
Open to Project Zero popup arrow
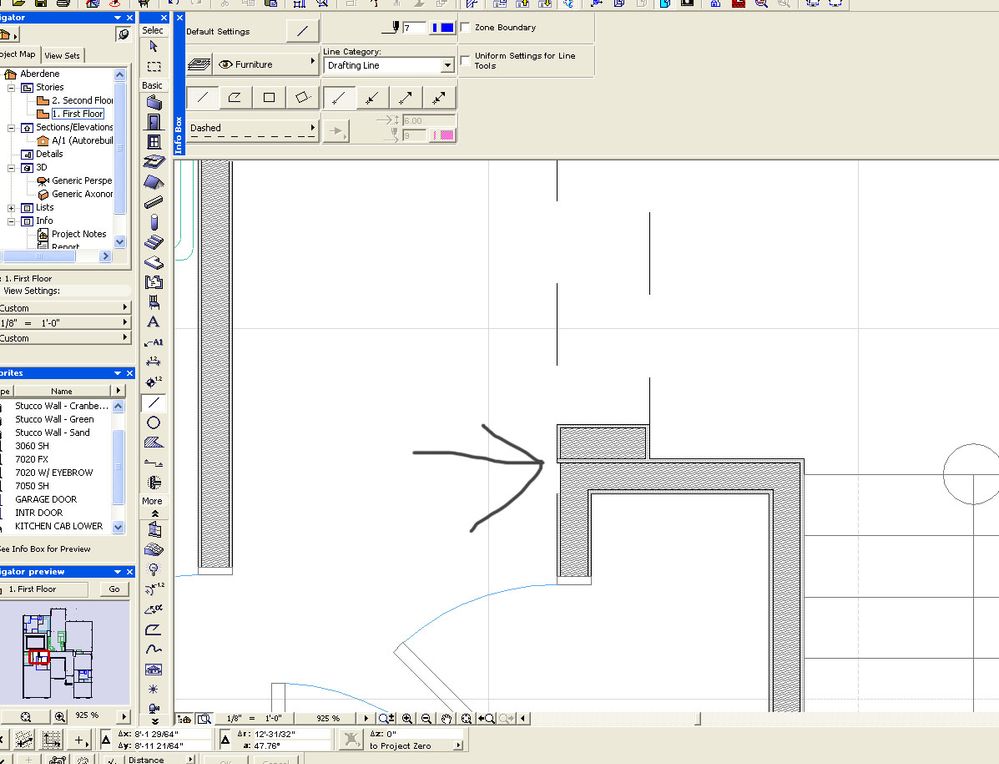coord(458,746)
